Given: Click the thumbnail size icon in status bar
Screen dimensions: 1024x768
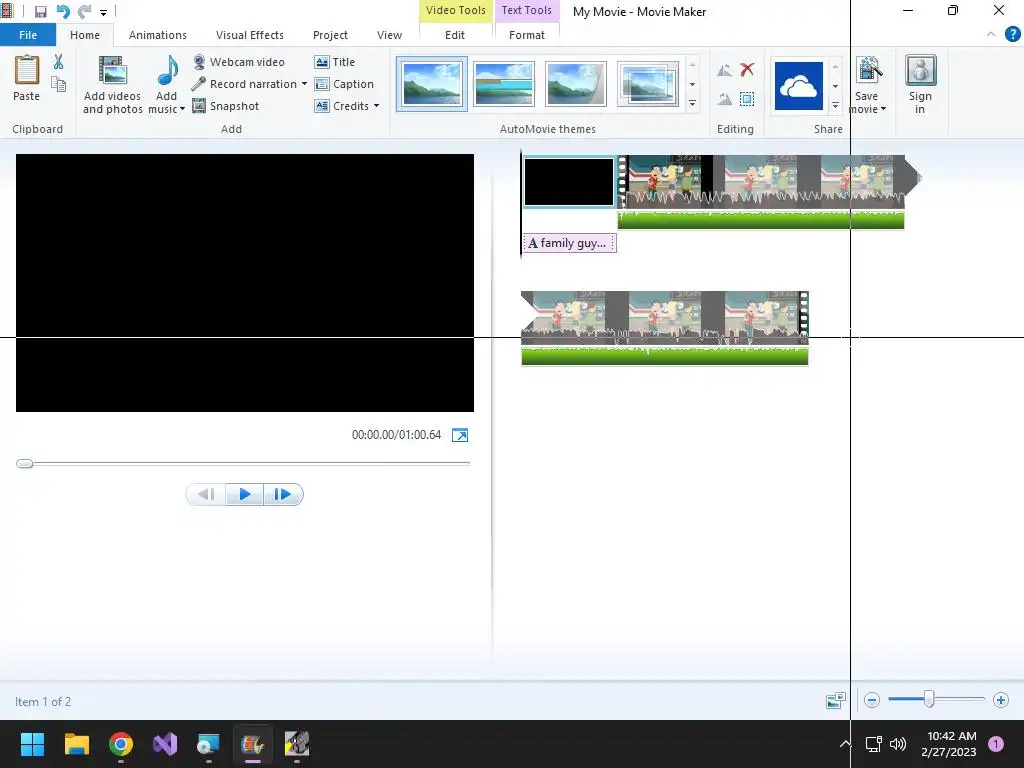Looking at the screenshot, I should click(x=835, y=701).
